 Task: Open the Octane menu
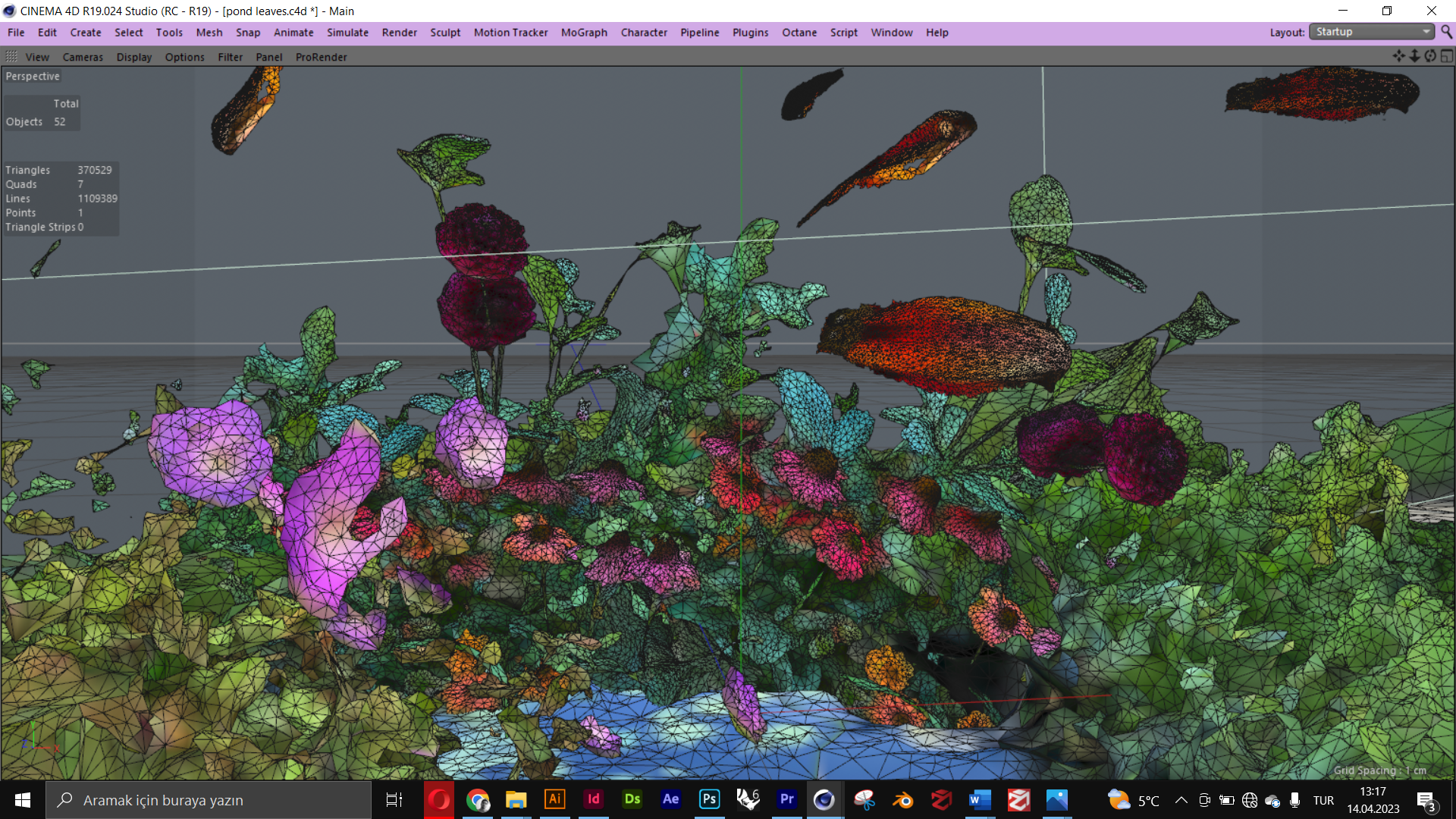click(x=799, y=33)
